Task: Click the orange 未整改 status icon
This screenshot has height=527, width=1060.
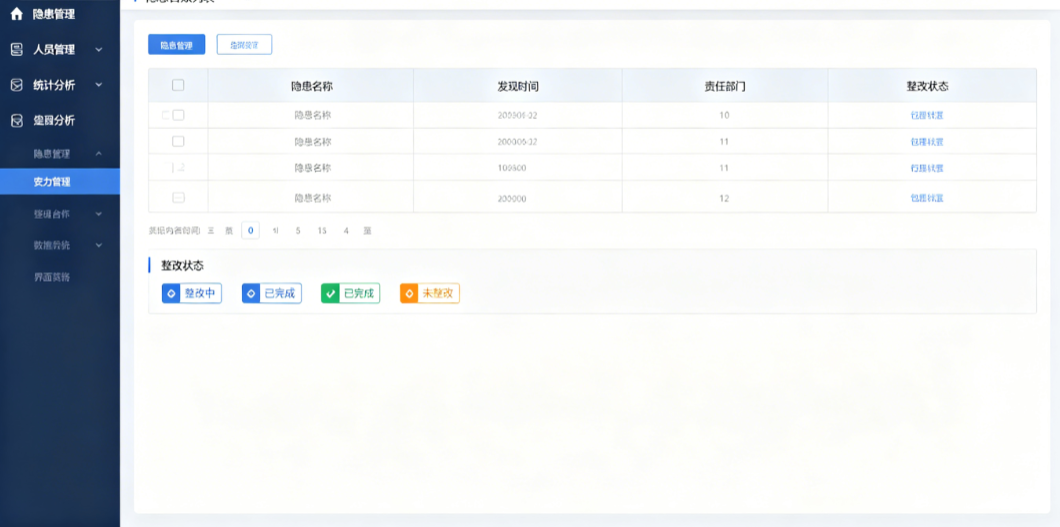Action: point(409,293)
